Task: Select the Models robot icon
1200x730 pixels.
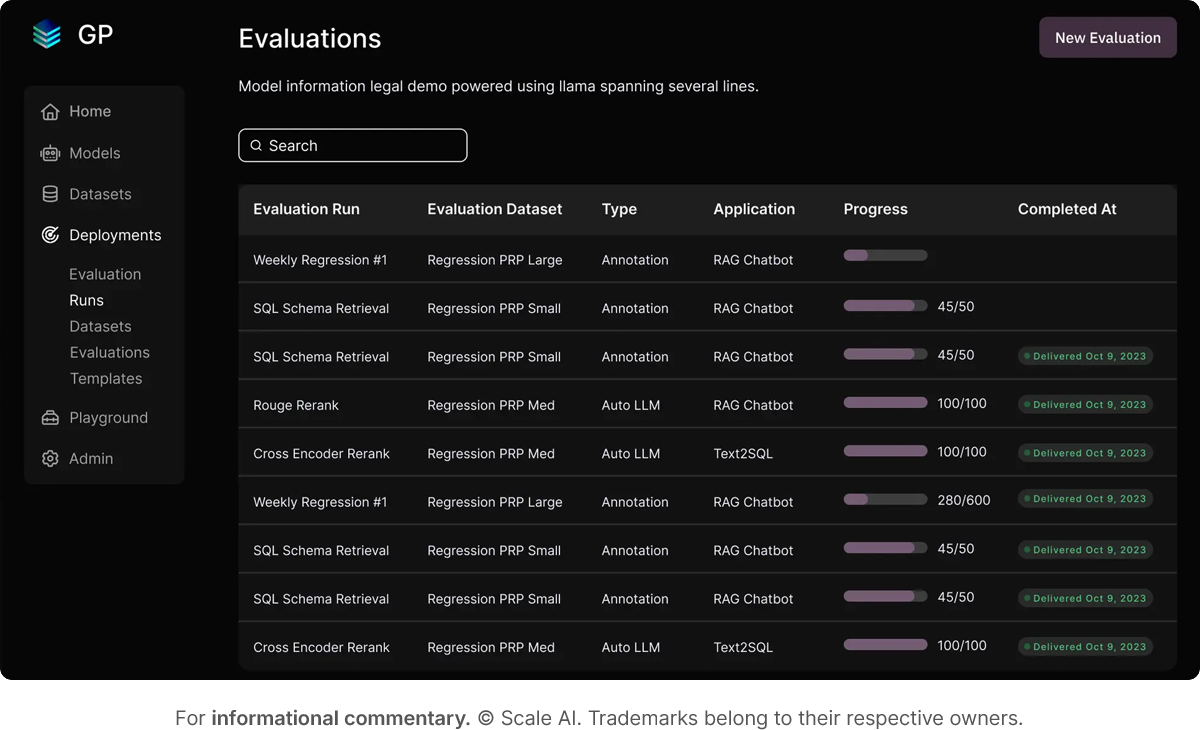Action: 48,153
